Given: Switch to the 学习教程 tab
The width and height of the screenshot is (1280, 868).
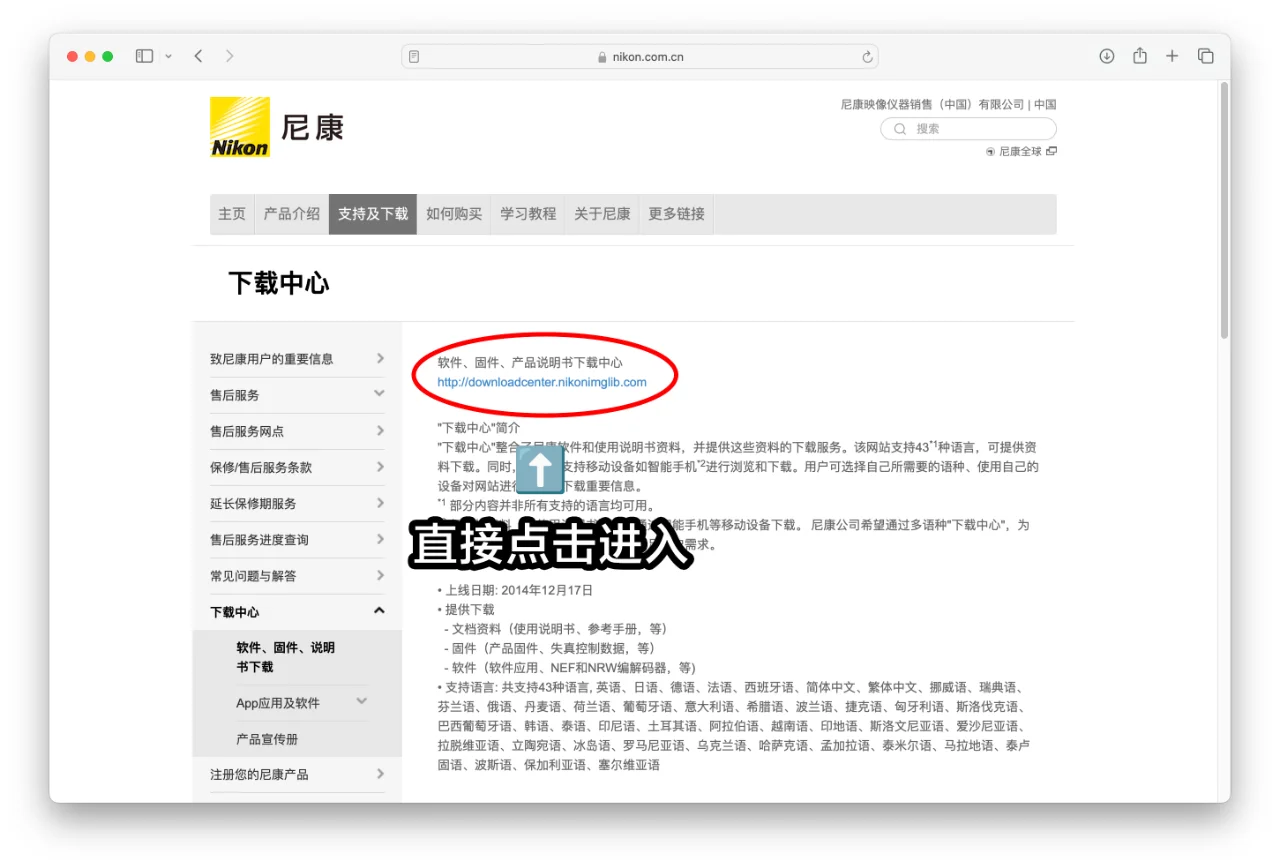Looking at the screenshot, I should pos(527,214).
